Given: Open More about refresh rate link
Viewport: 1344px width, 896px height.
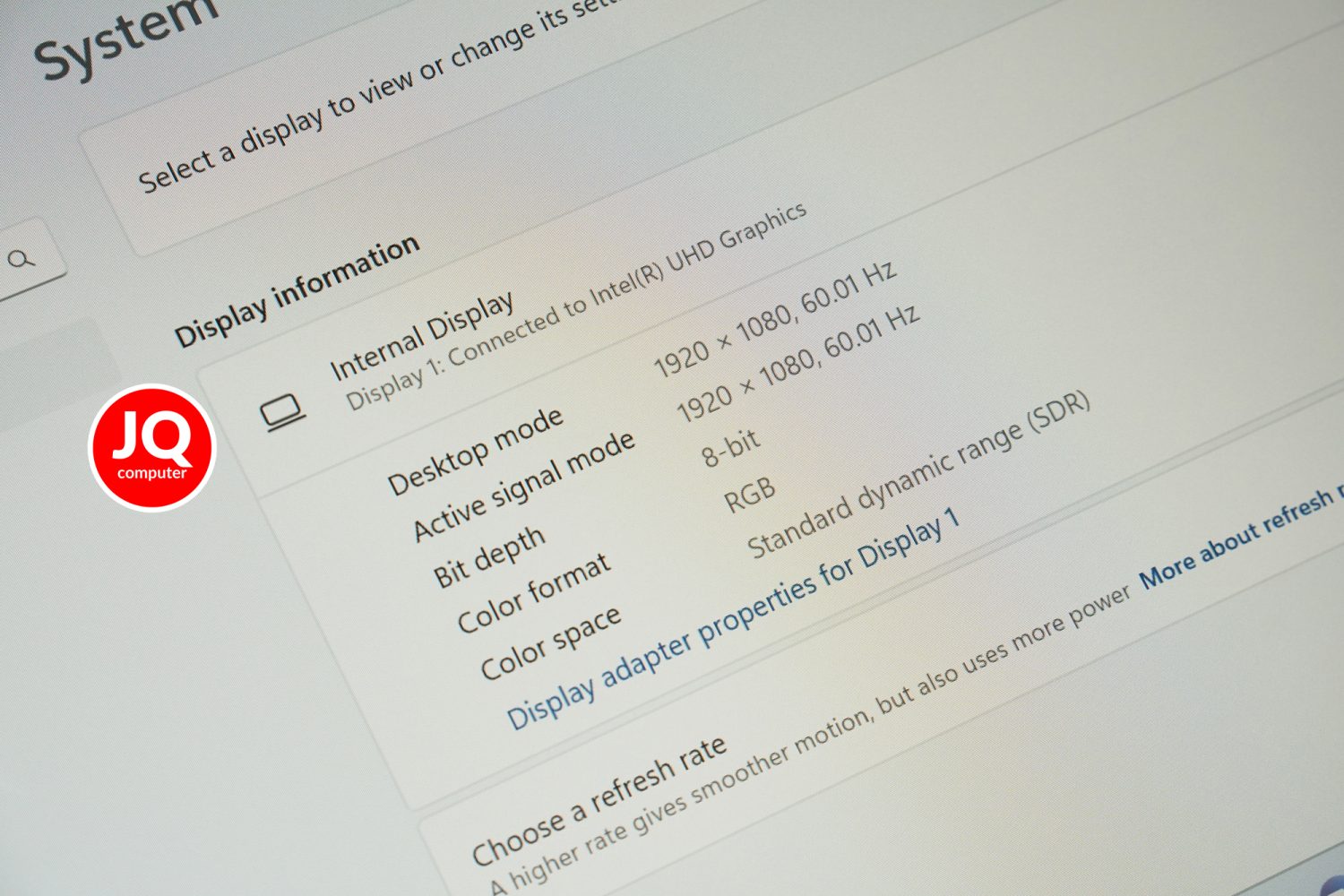Looking at the screenshot, I should [x=1241, y=538].
